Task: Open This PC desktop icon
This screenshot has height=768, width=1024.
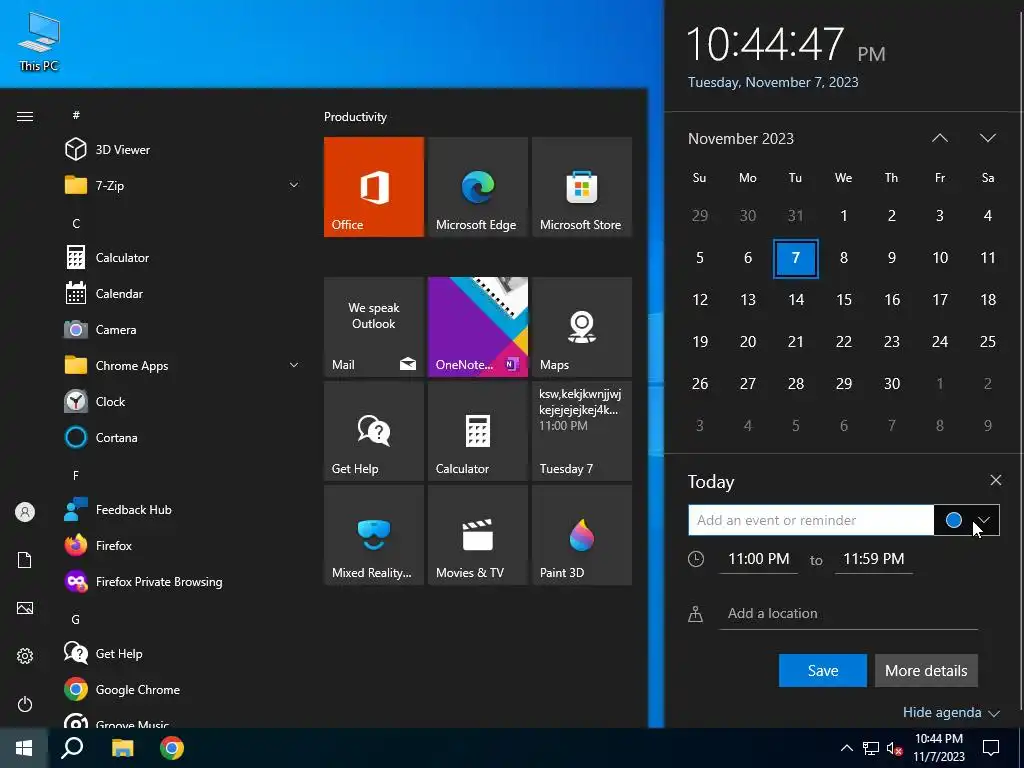Action: point(39,41)
